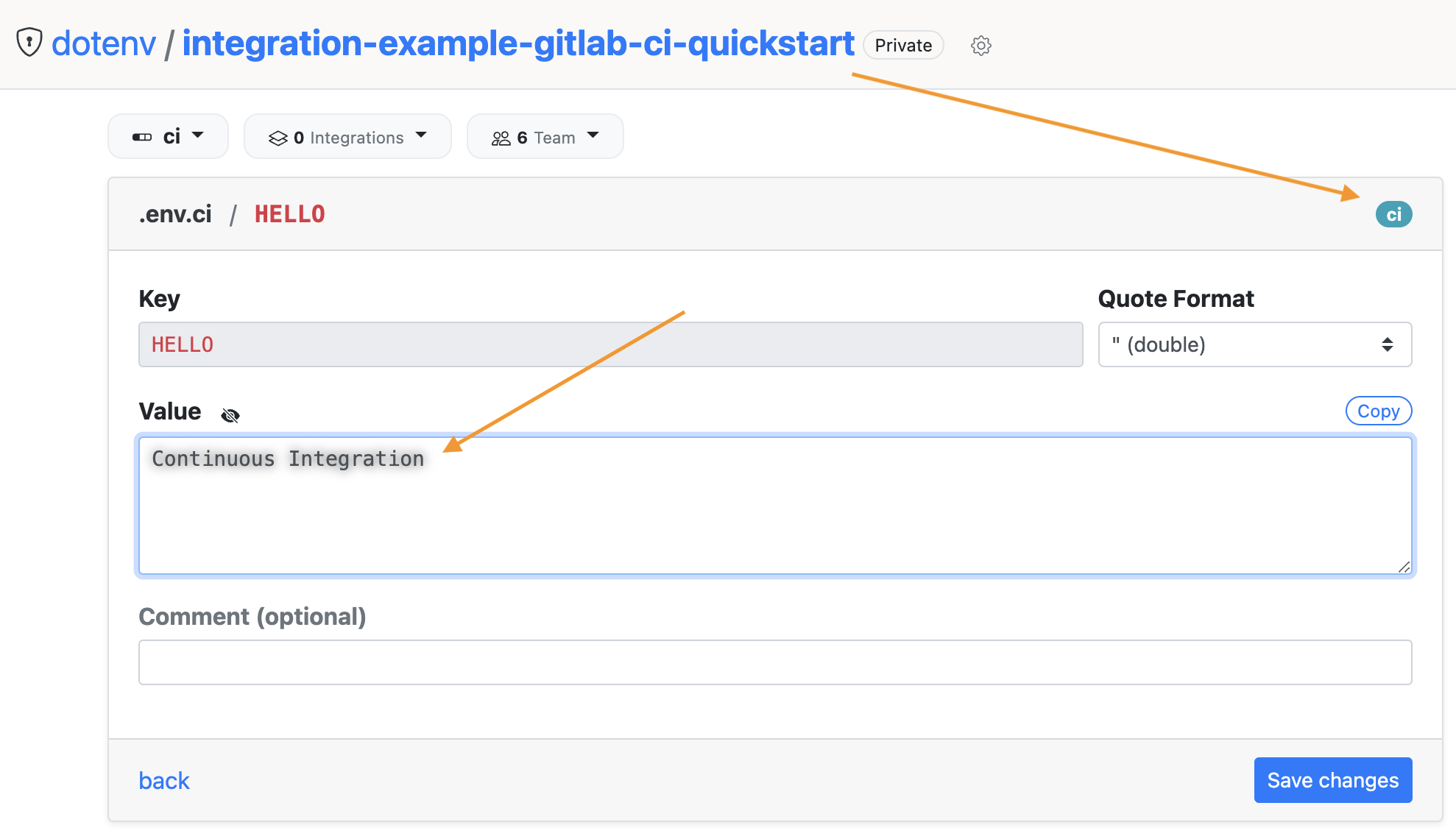Open project settings gear icon
Viewport: 1456px width, 839px height.
(x=980, y=46)
